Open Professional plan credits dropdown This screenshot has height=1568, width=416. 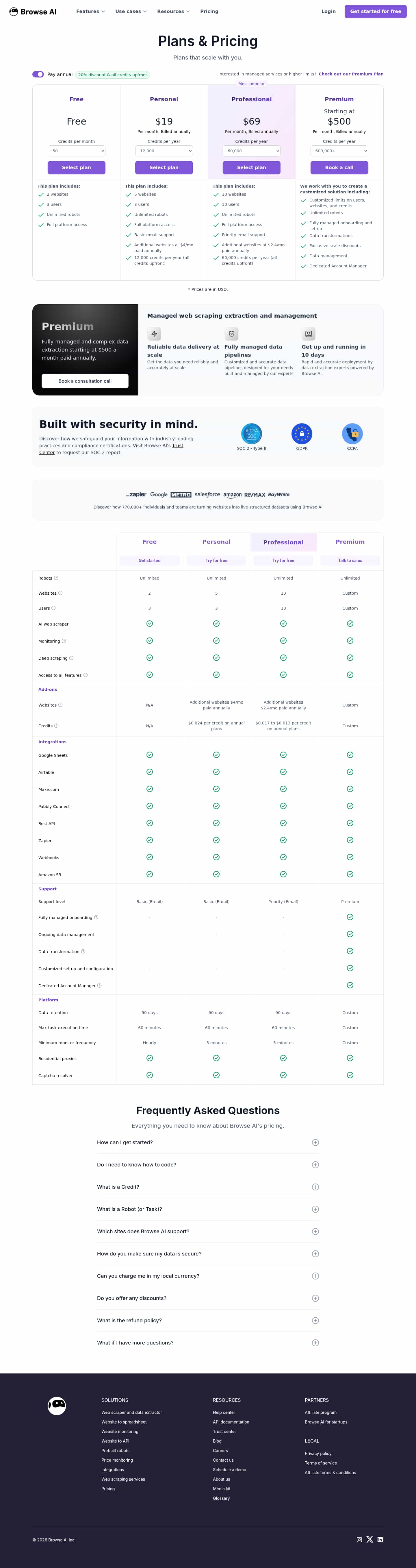pyautogui.click(x=251, y=151)
